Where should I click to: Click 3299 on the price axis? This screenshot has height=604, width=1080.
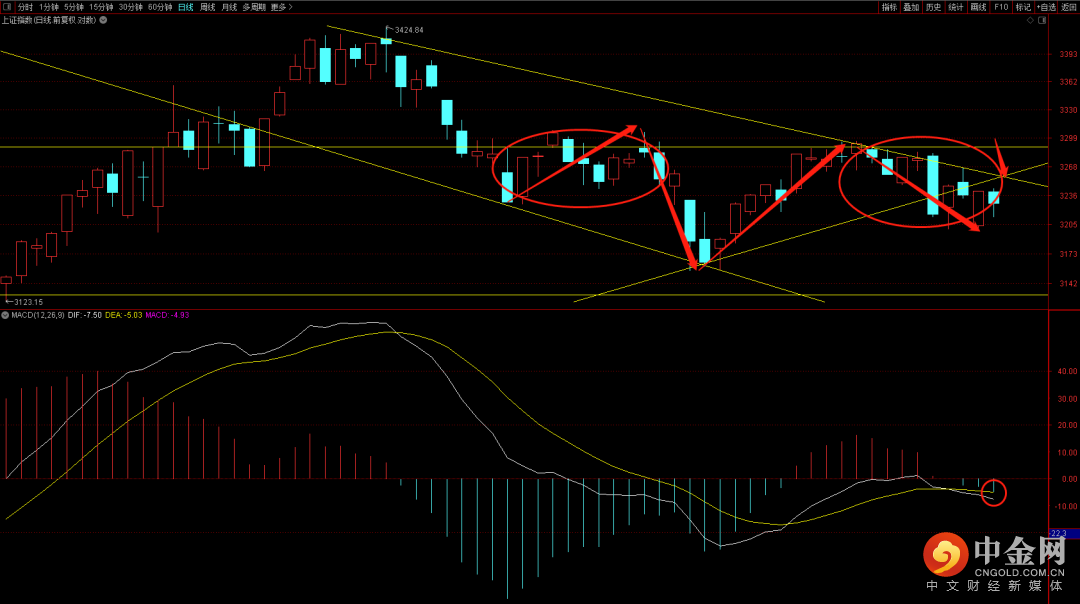[x=1068, y=138]
